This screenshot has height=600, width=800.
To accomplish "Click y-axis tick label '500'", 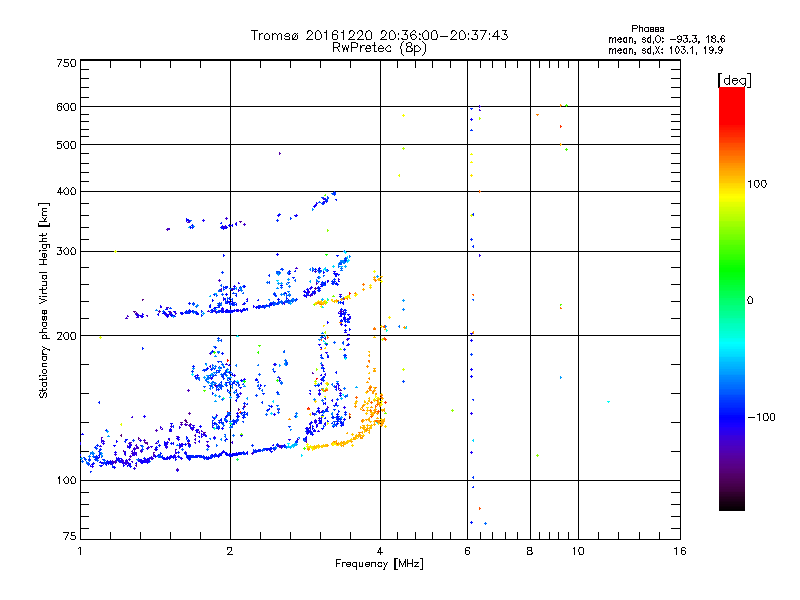I will pos(66,145).
